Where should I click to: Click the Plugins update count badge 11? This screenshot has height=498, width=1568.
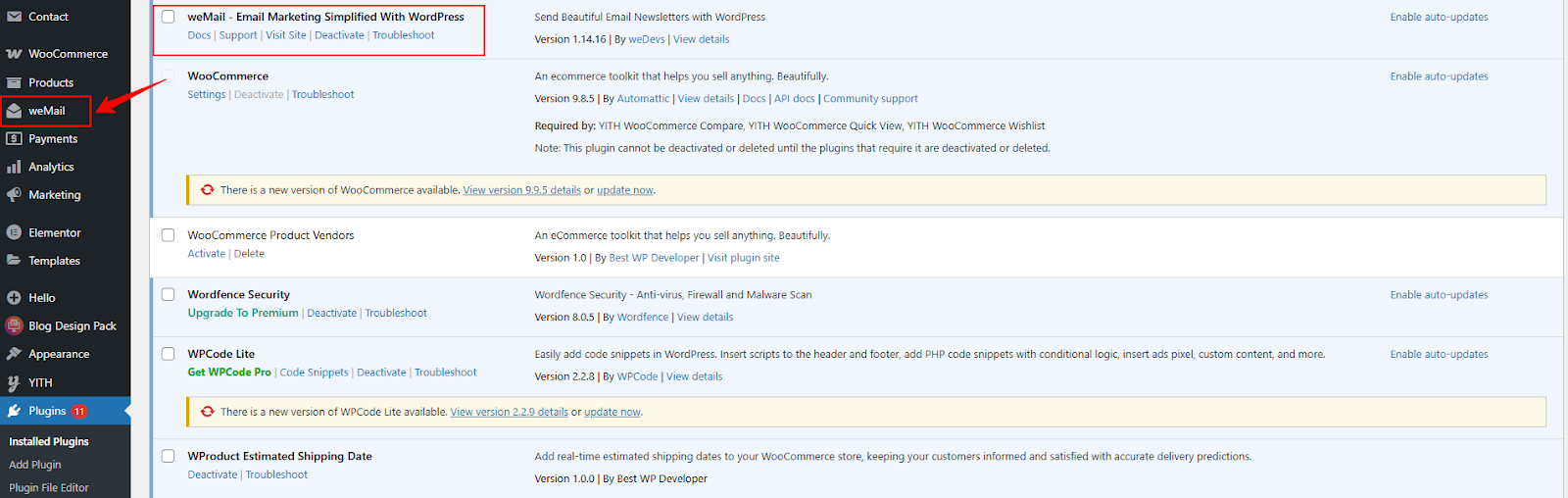(x=79, y=412)
